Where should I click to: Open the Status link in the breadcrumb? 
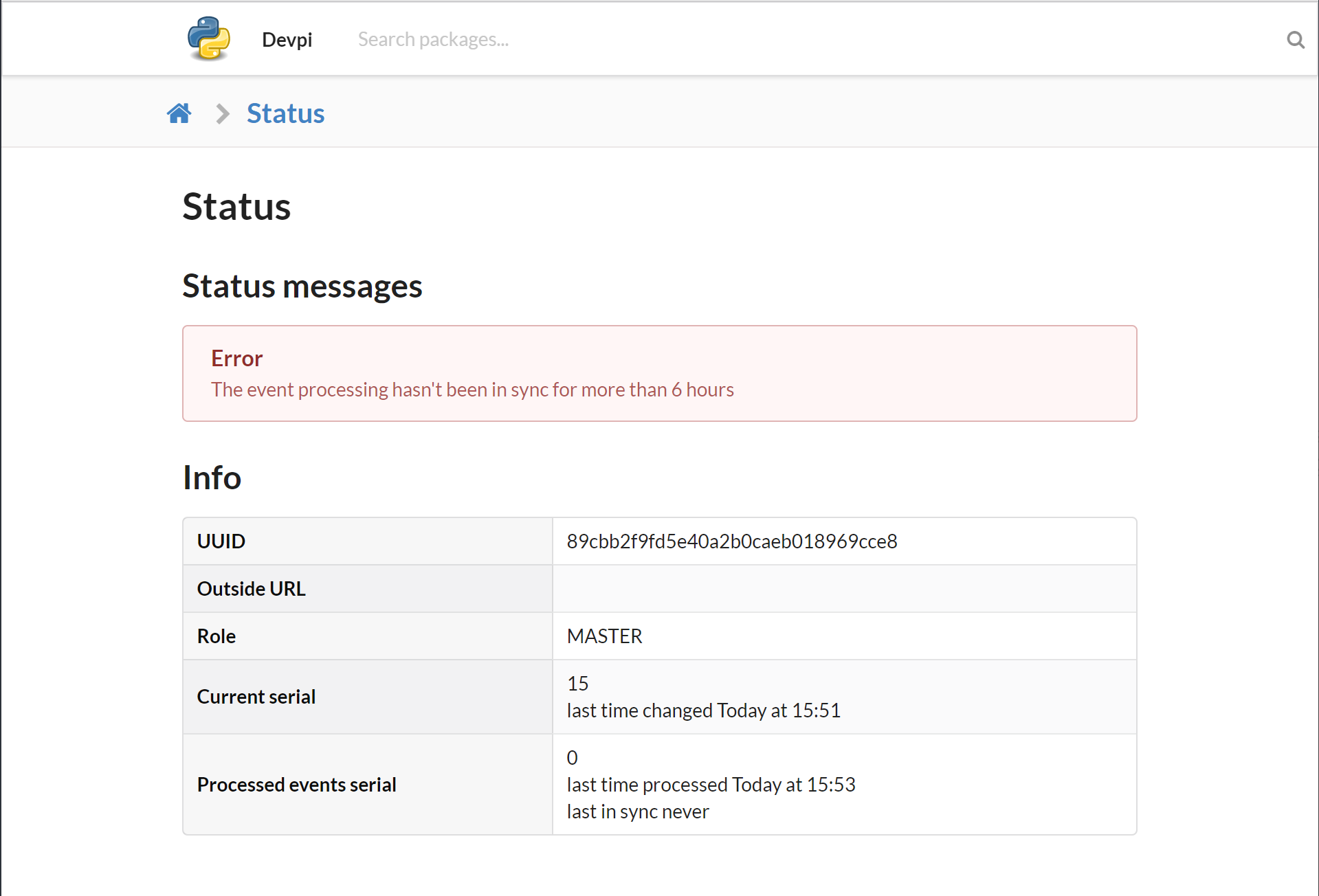pyautogui.click(x=285, y=113)
